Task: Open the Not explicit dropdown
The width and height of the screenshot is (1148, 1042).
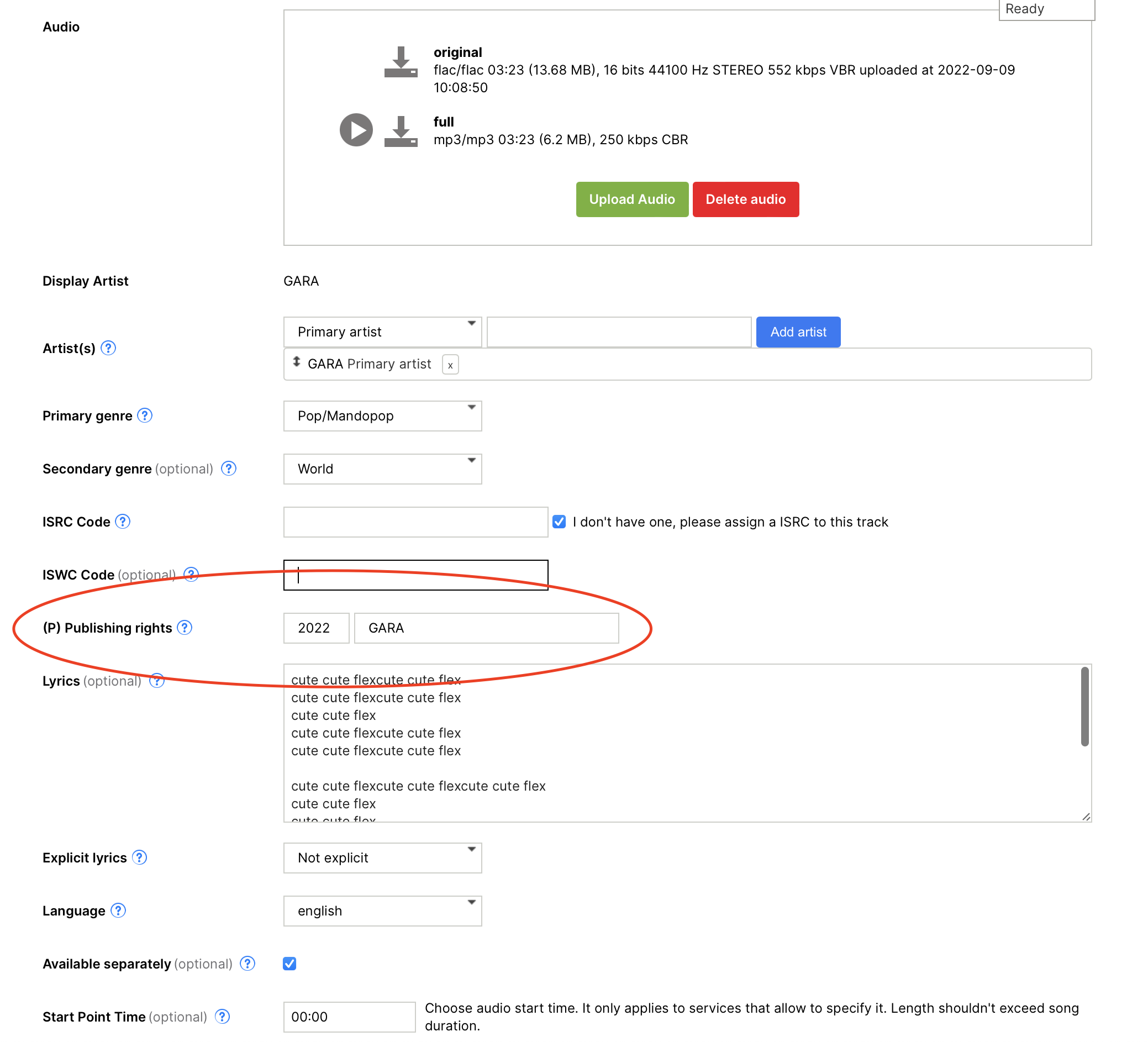Action: click(x=382, y=857)
